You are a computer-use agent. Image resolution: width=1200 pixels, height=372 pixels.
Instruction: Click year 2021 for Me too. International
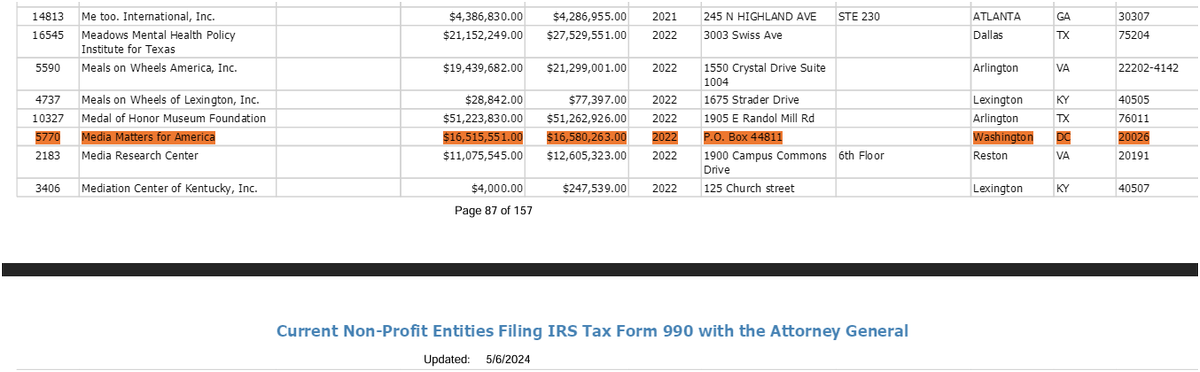pyautogui.click(x=664, y=17)
